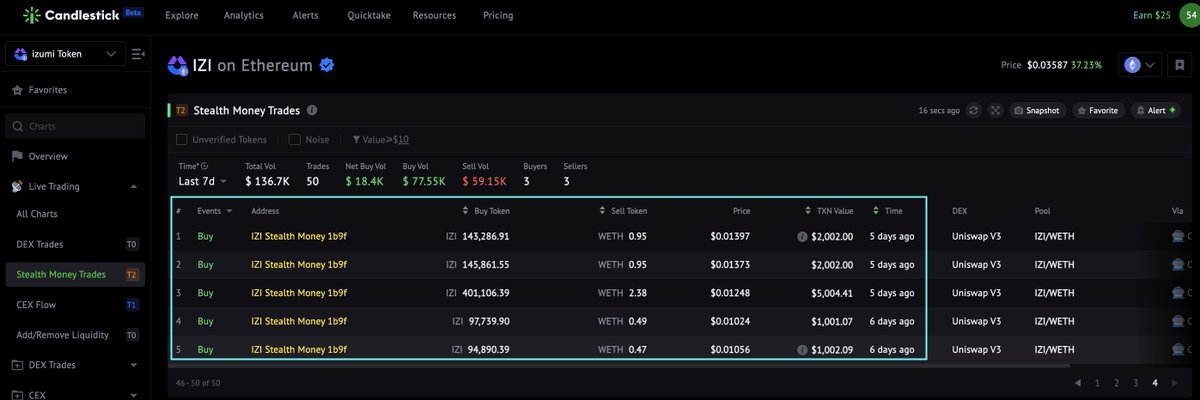
Task: Open Quicktake from top navigation
Action: pyautogui.click(x=367, y=16)
